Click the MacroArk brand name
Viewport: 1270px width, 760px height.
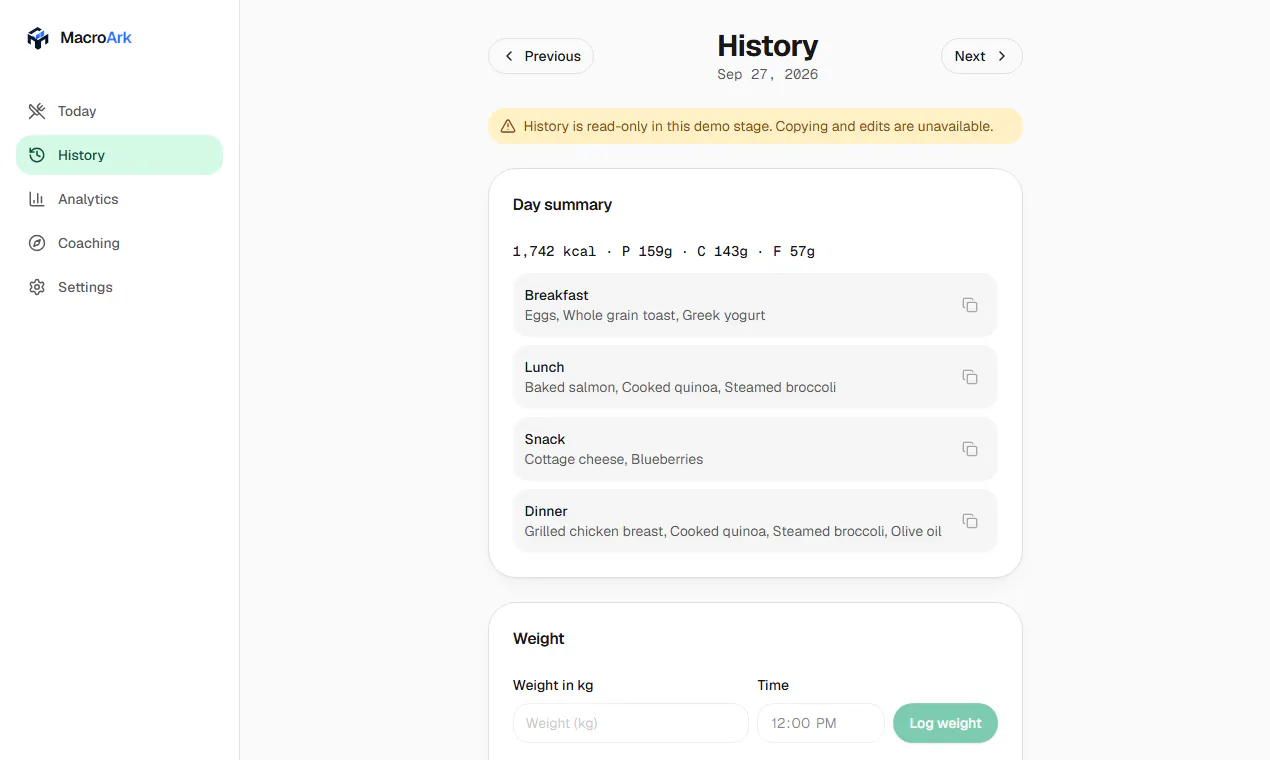[x=96, y=38]
